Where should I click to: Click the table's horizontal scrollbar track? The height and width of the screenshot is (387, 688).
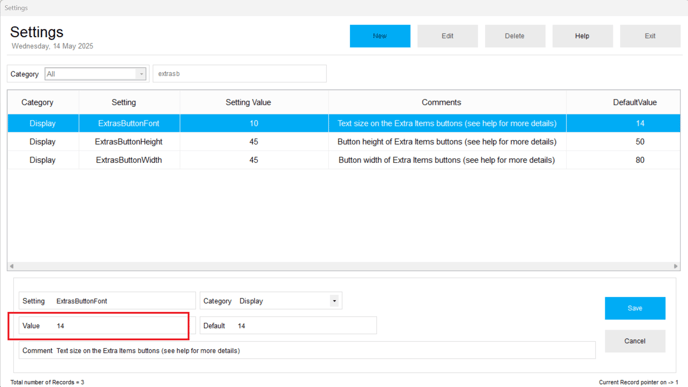coord(344,266)
